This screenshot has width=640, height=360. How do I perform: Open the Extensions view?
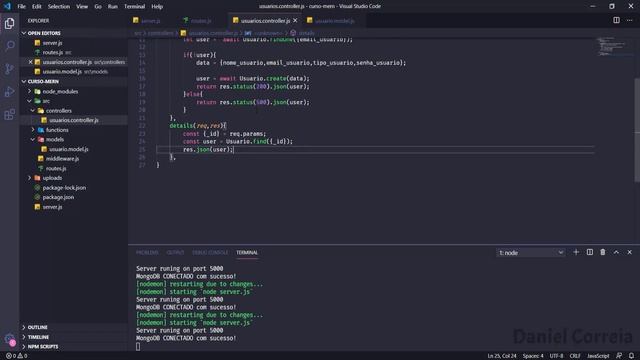click(9, 114)
